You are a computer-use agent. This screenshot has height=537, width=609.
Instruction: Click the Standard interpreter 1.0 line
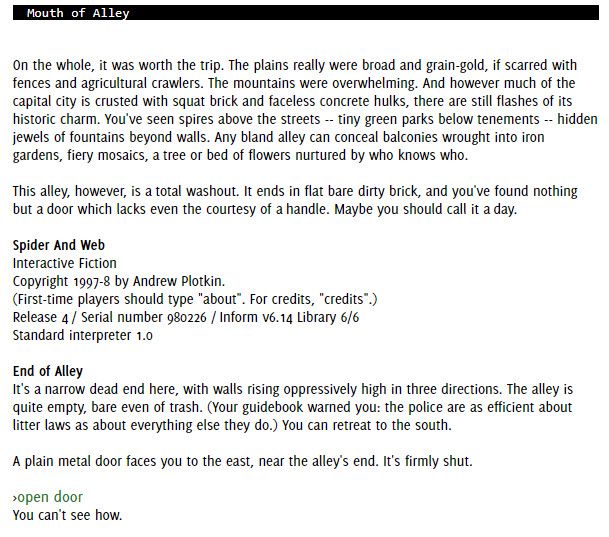click(83, 335)
